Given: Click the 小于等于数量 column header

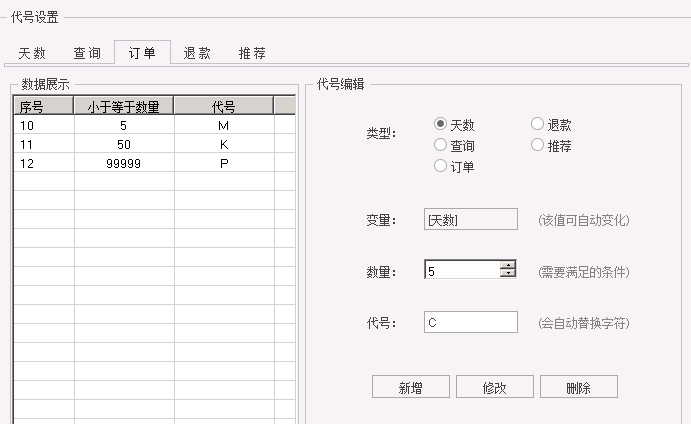Looking at the screenshot, I should 124,106.
